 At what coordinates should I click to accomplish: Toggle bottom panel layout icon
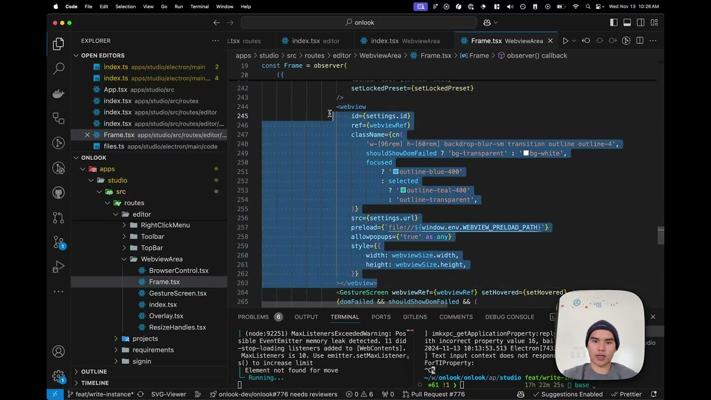[627, 22]
